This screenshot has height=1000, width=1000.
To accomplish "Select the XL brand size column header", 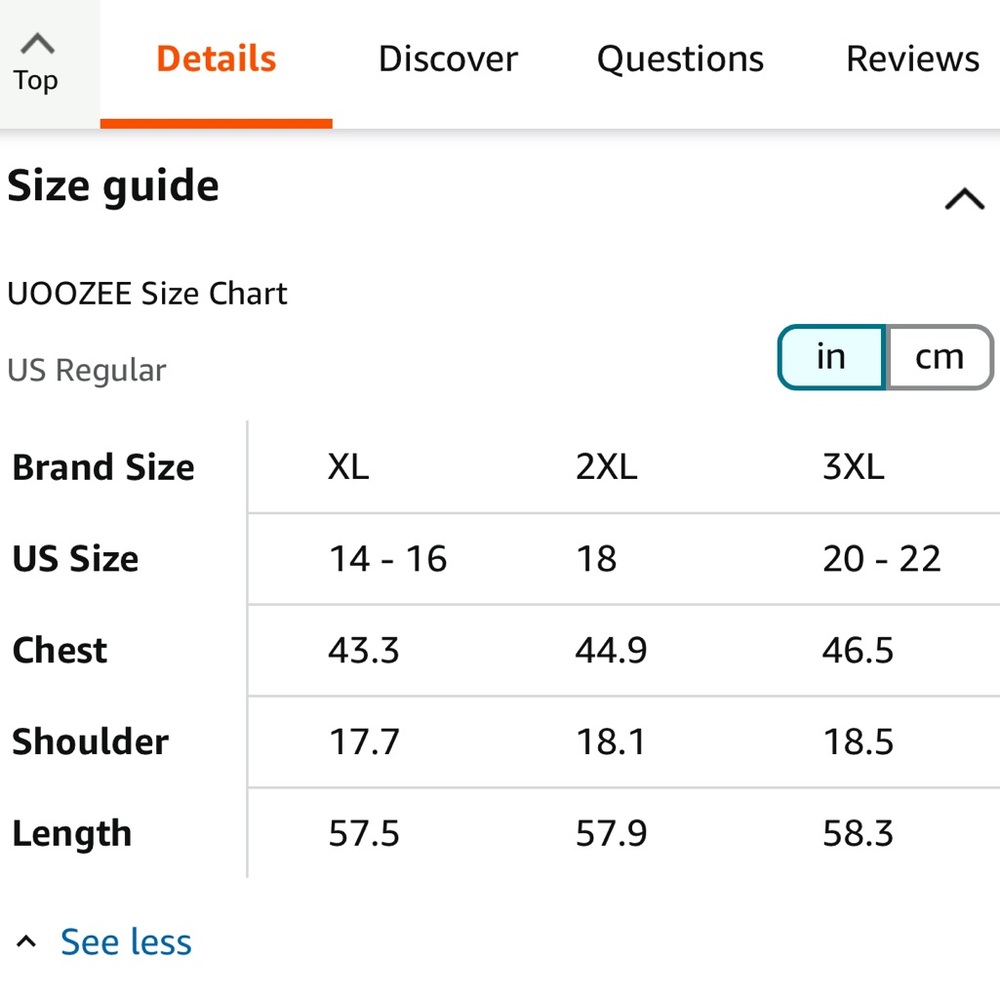I will tap(348, 467).
